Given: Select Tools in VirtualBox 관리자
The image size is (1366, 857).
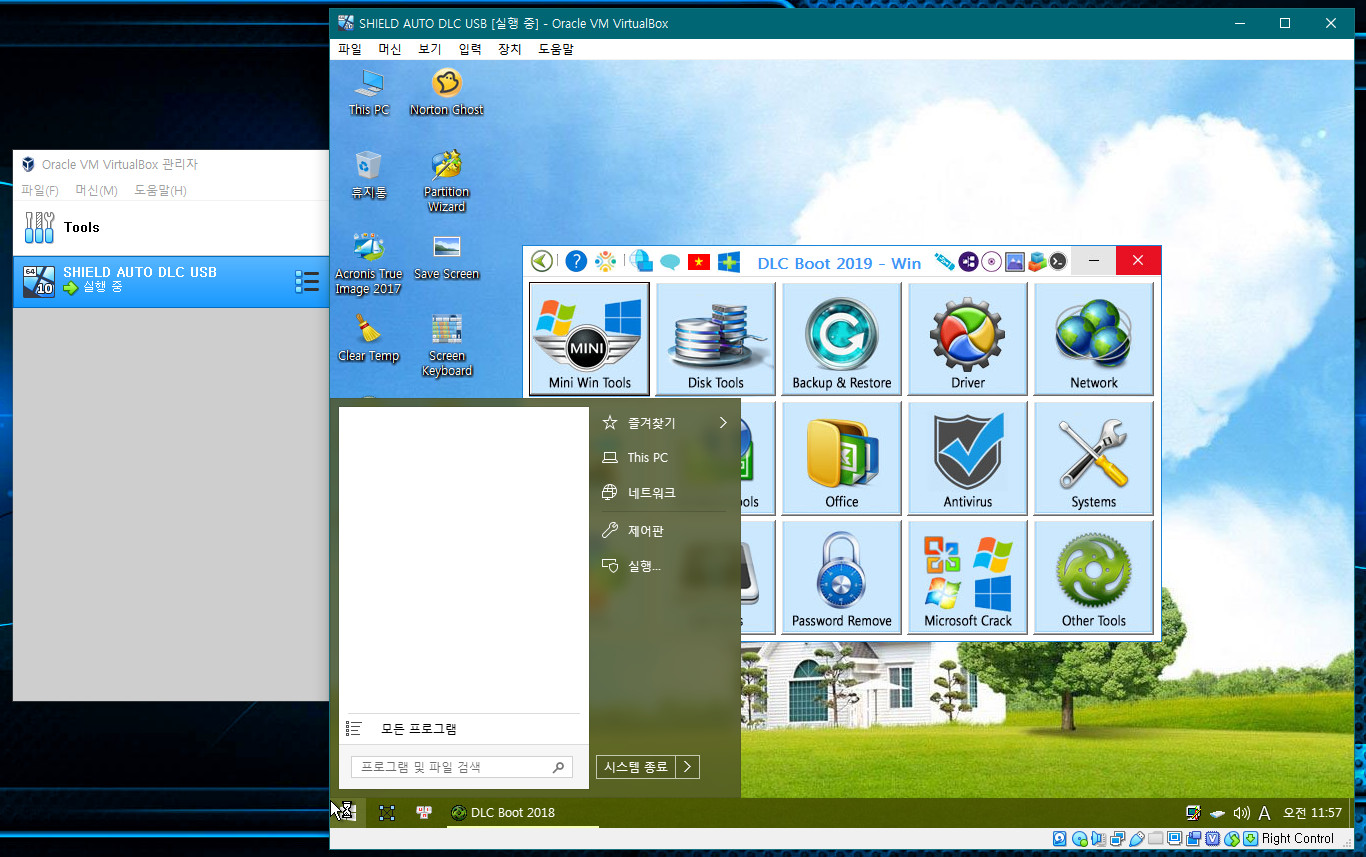Looking at the screenshot, I should (x=171, y=228).
